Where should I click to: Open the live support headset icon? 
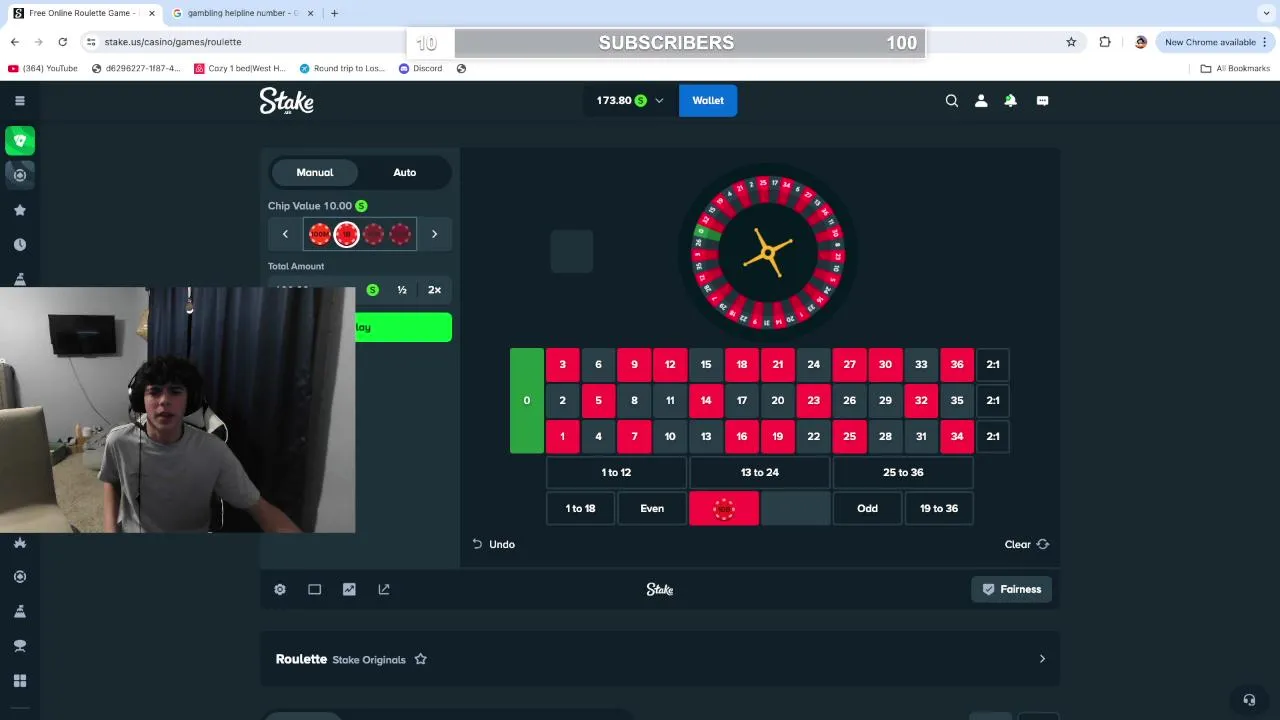(1248, 700)
